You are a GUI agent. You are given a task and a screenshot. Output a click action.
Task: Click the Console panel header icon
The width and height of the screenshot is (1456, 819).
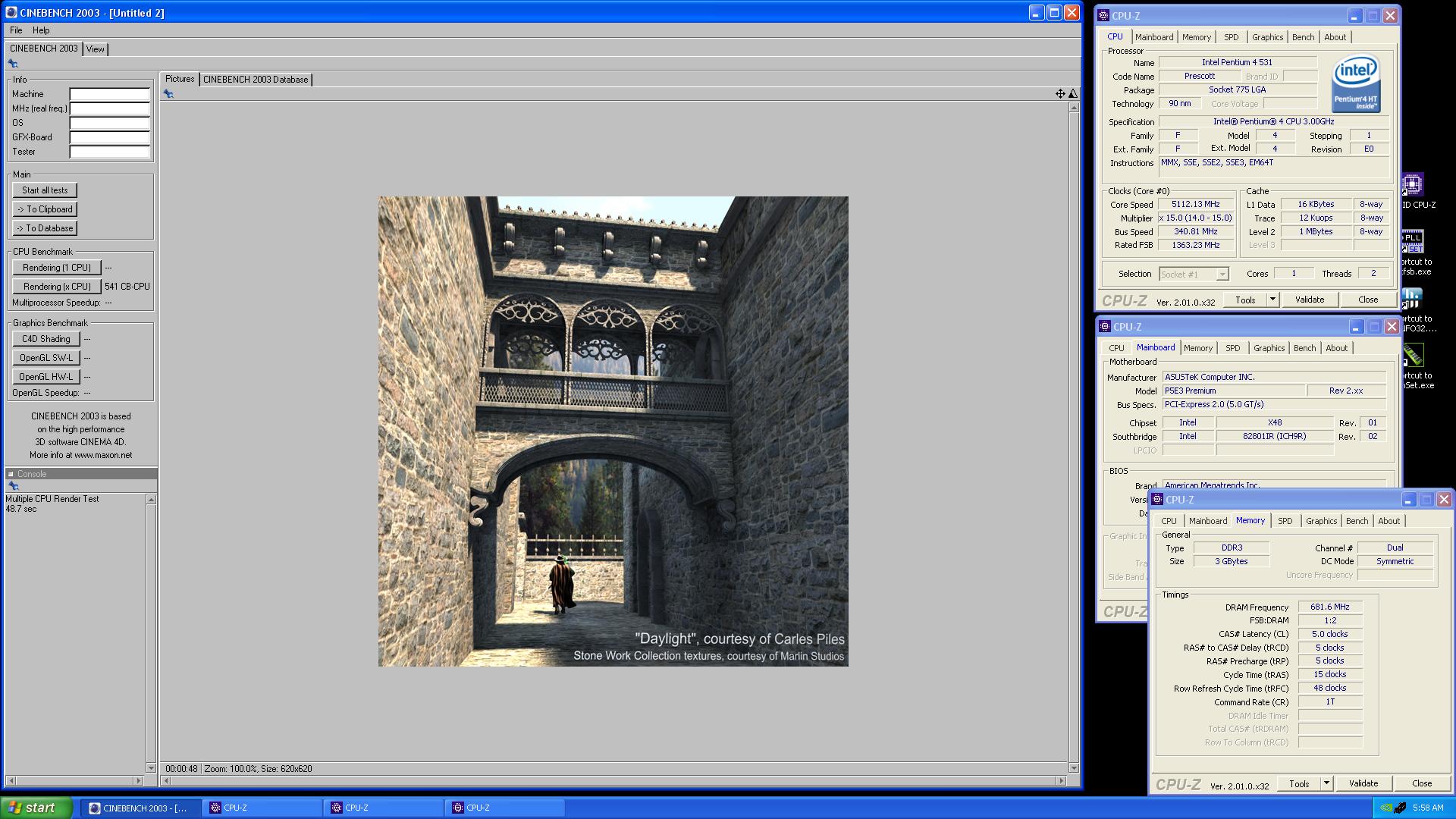pyautogui.click(x=11, y=474)
